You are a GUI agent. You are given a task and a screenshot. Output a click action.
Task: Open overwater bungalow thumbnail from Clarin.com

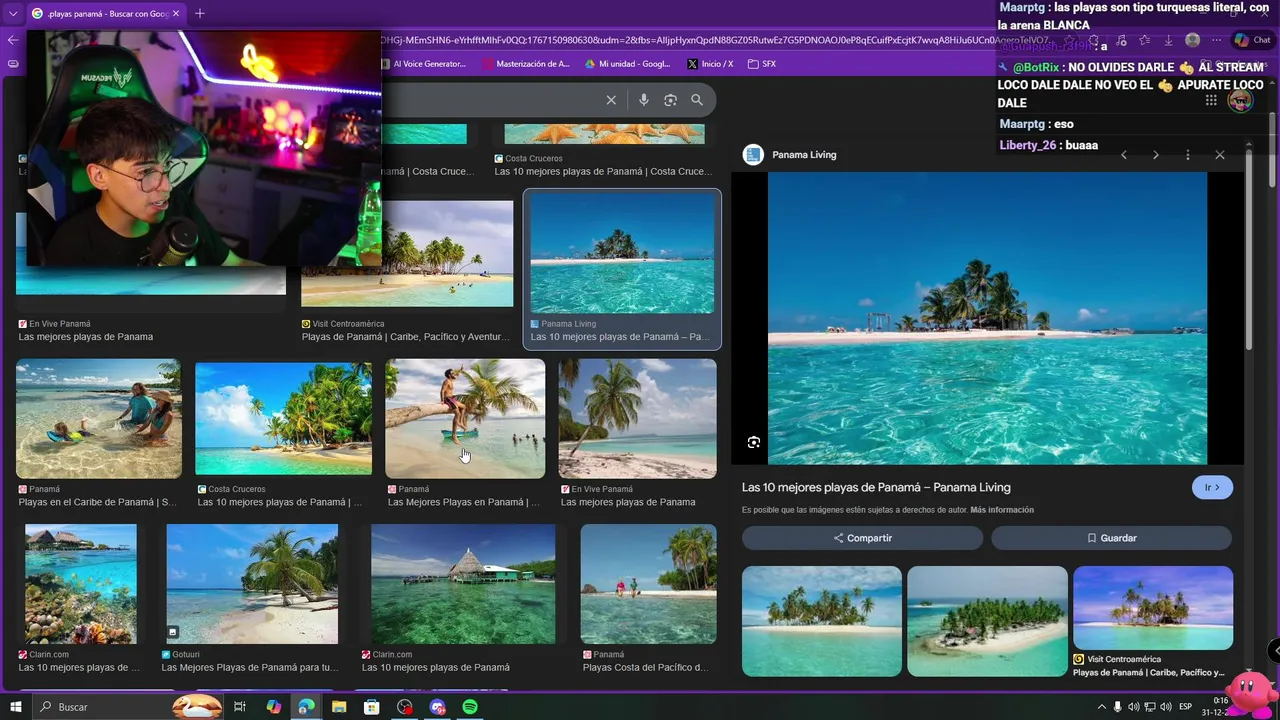click(463, 583)
